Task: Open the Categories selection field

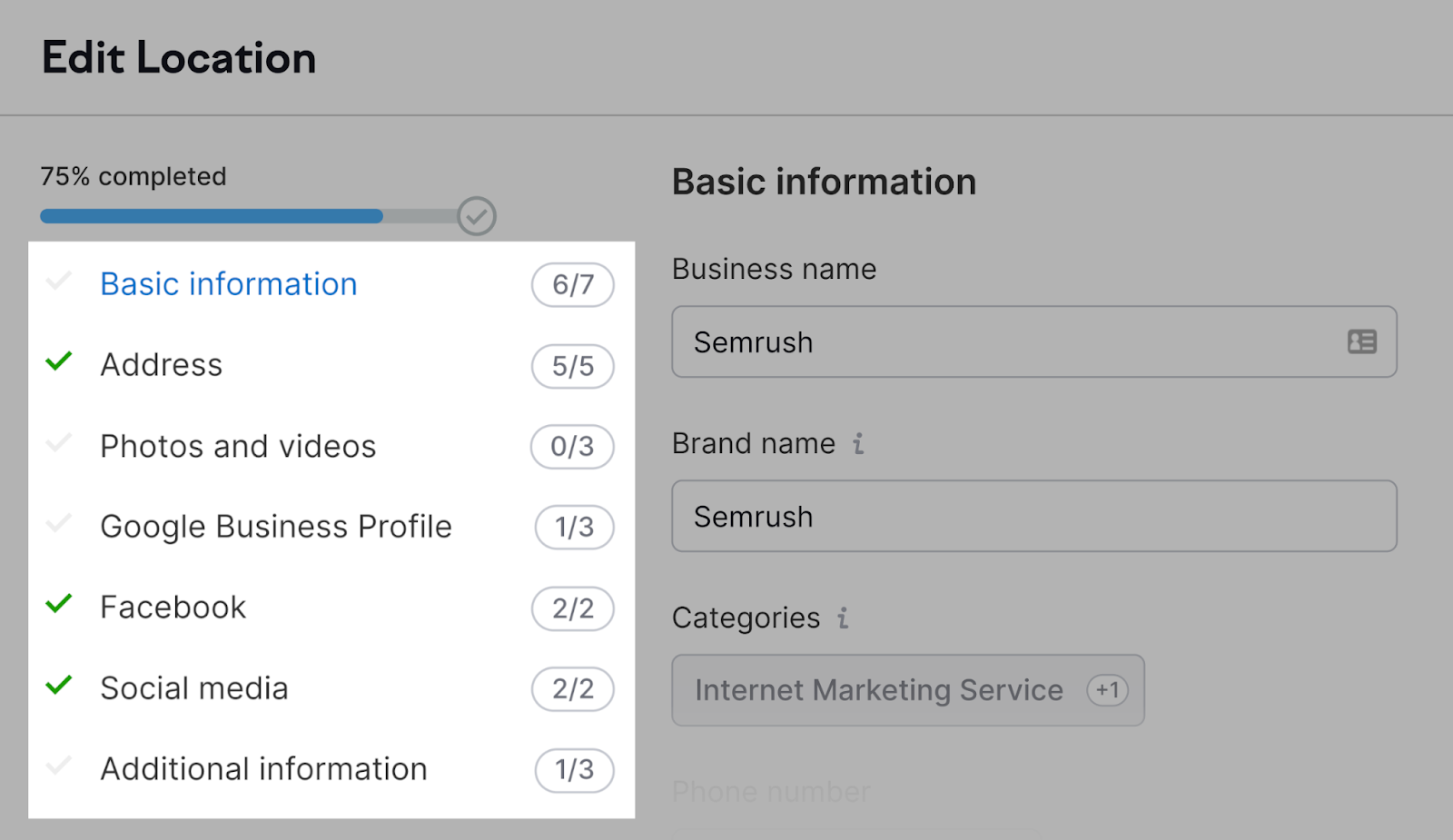Action: pos(908,690)
